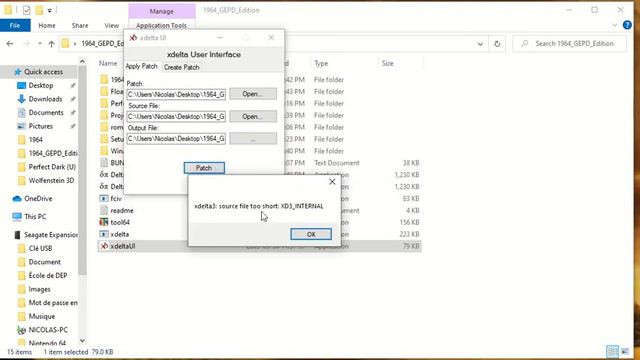Sort files by Size column header
Image resolution: width=640 pixels, height=360 pixels.
point(388,63)
